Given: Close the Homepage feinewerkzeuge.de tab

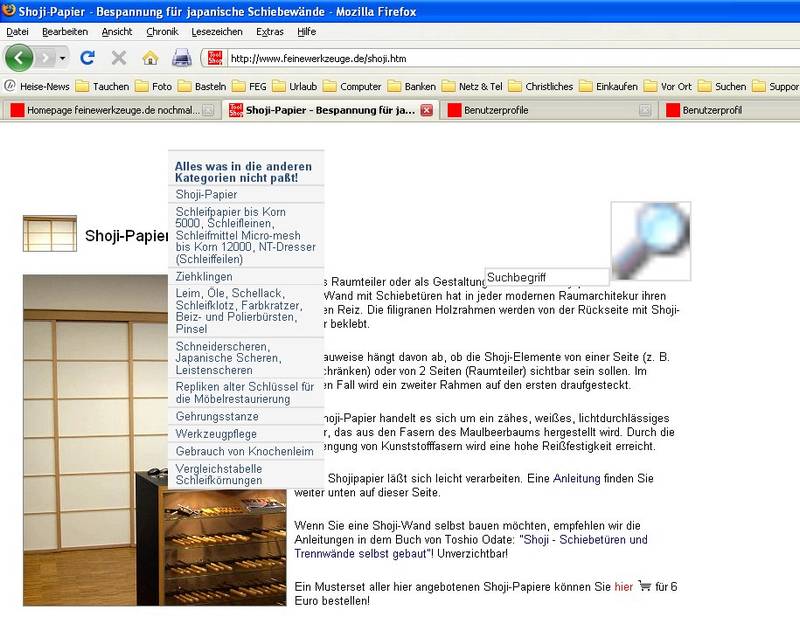Looking at the screenshot, I should coord(208,110).
